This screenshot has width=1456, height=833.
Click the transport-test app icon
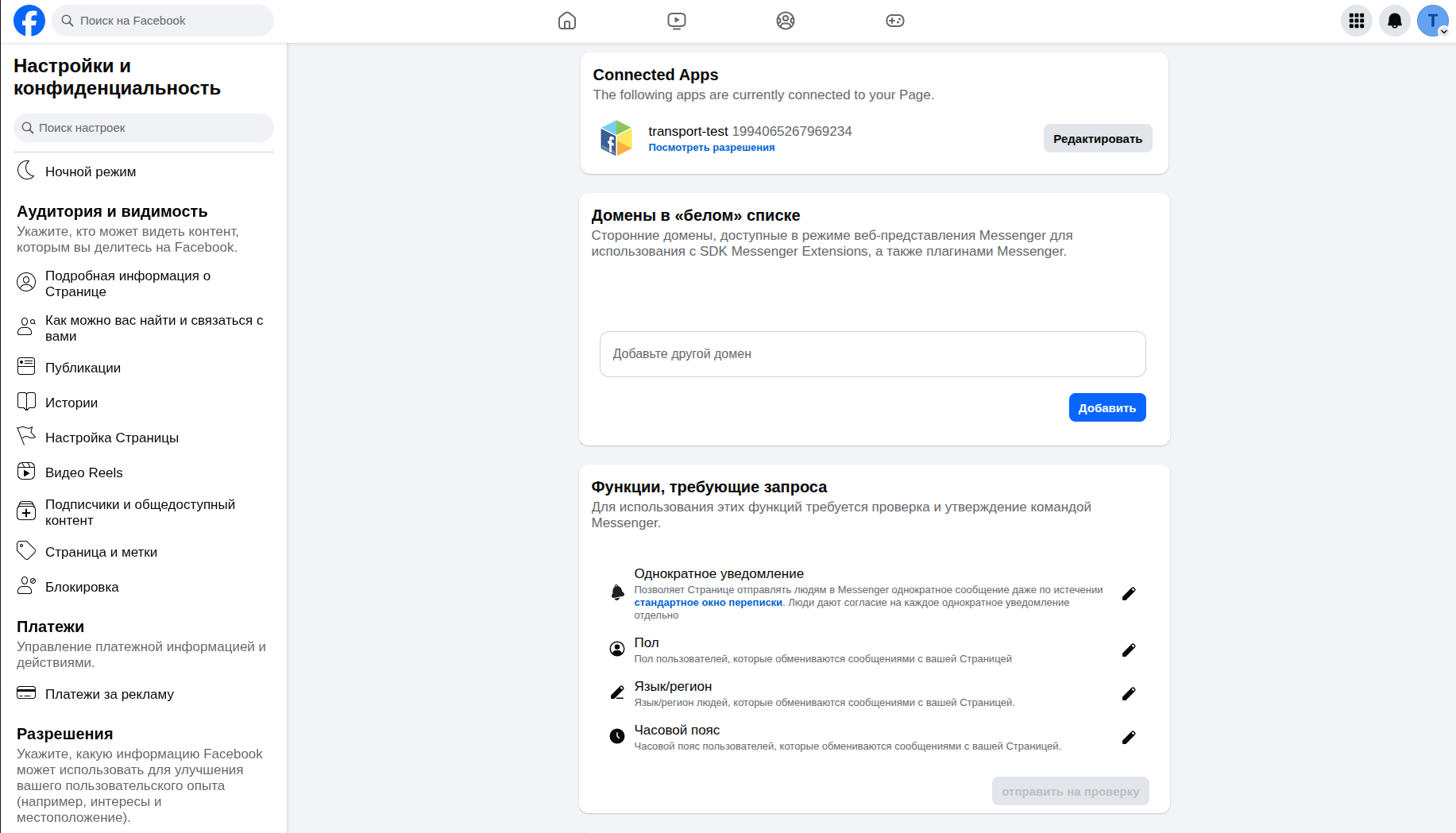(616, 138)
